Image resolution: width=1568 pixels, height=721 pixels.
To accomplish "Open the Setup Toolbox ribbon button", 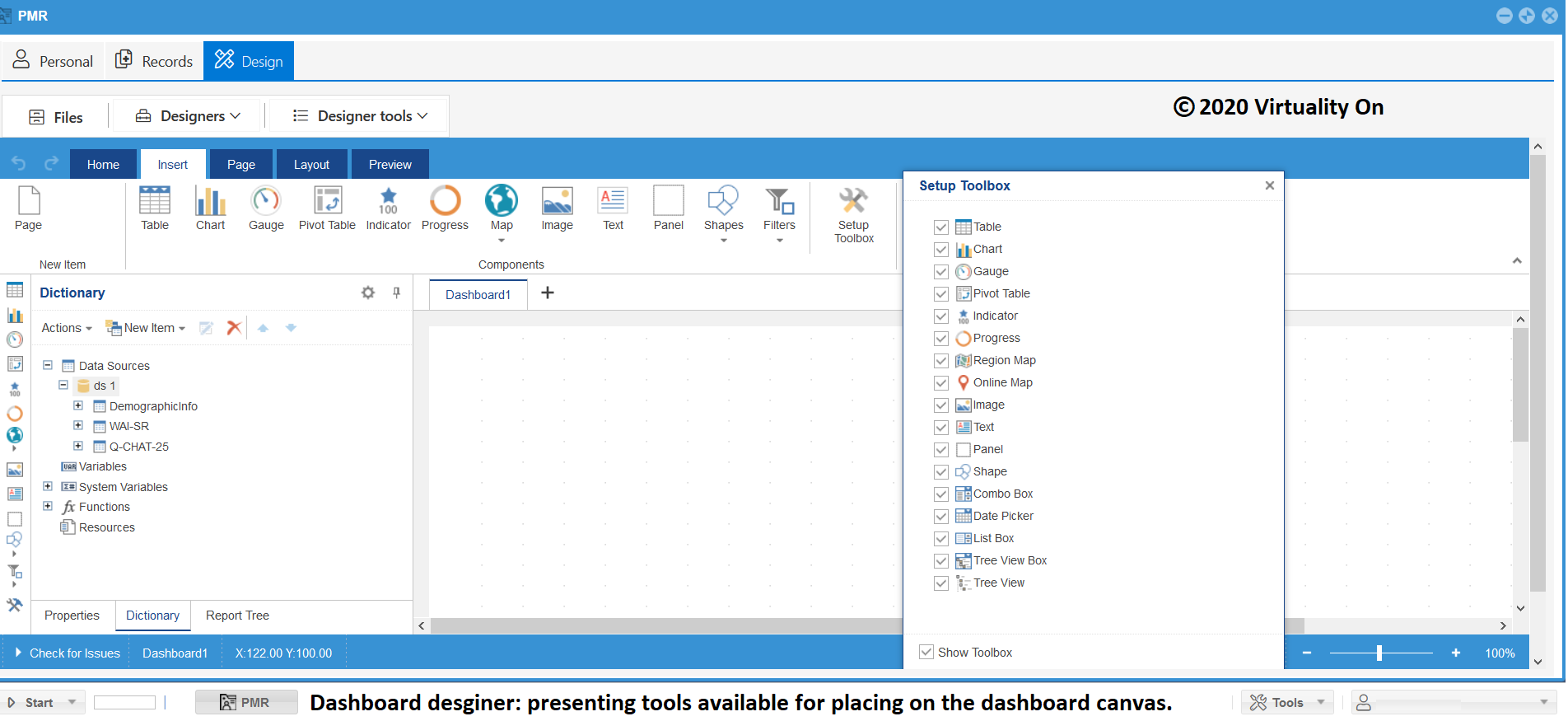I will pyautogui.click(x=853, y=214).
